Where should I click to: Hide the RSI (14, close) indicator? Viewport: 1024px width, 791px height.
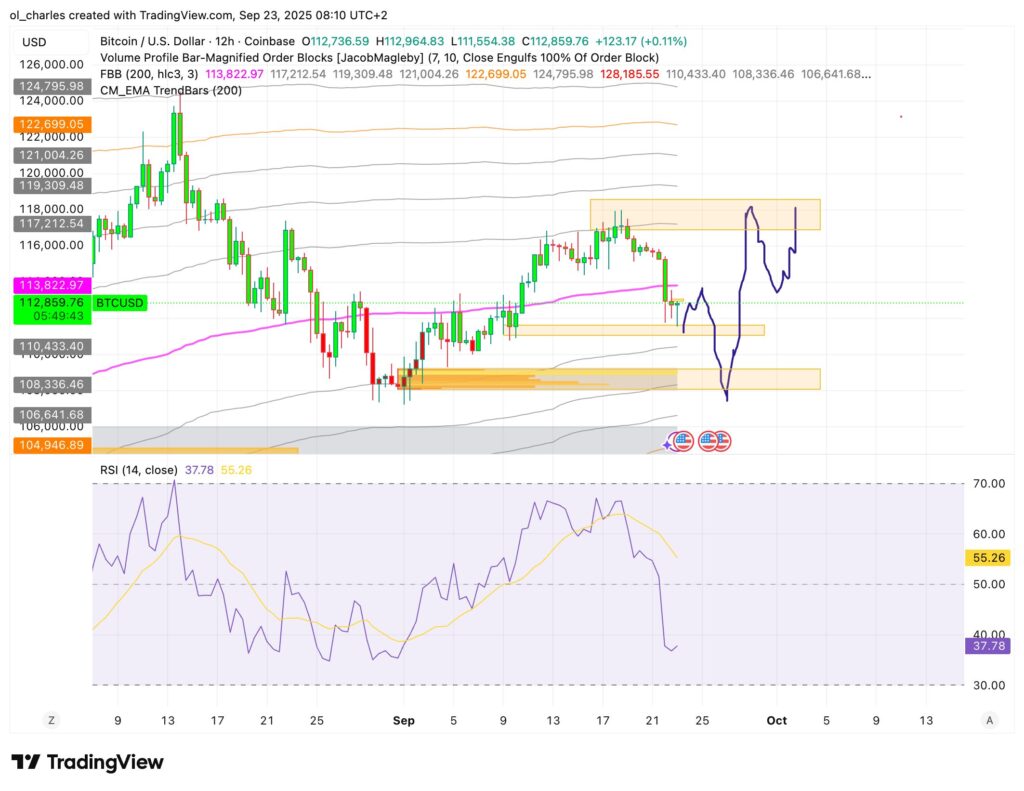point(140,468)
